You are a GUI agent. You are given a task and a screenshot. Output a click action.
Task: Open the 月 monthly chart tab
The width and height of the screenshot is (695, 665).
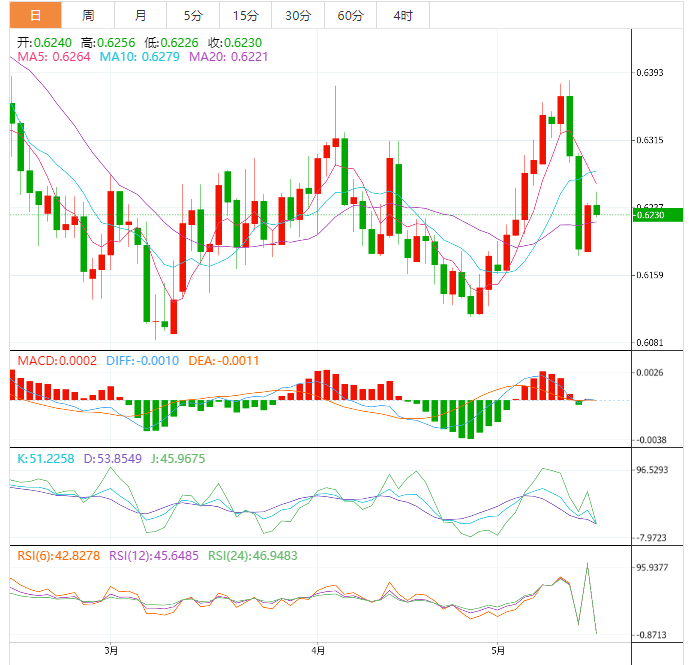point(140,15)
